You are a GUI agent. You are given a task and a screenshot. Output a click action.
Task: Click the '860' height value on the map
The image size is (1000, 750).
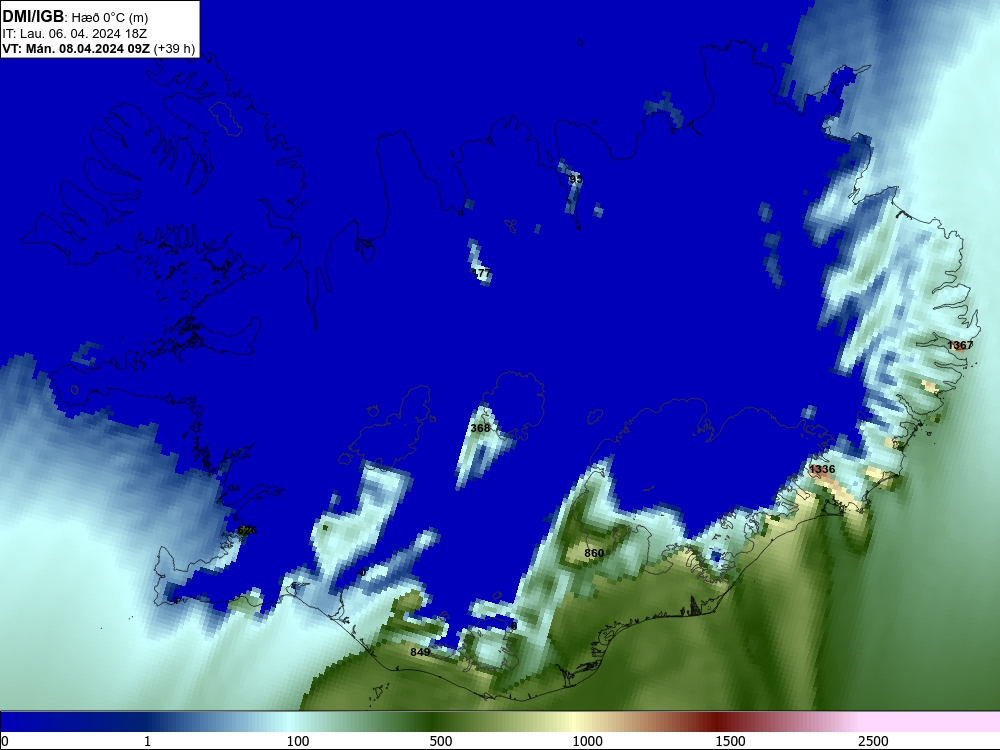click(594, 553)
